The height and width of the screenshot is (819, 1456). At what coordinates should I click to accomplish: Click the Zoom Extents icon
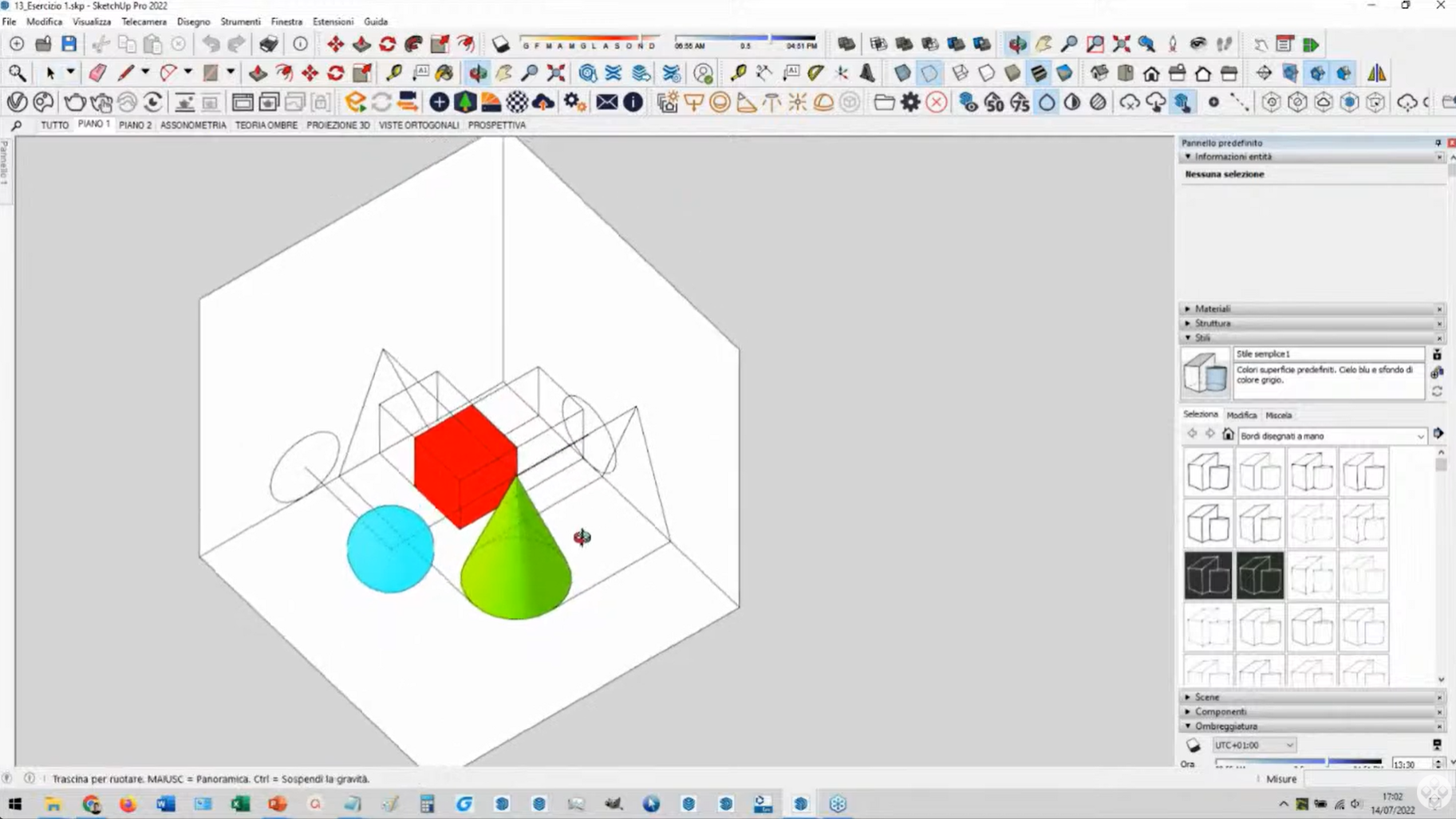coord(556,73)
